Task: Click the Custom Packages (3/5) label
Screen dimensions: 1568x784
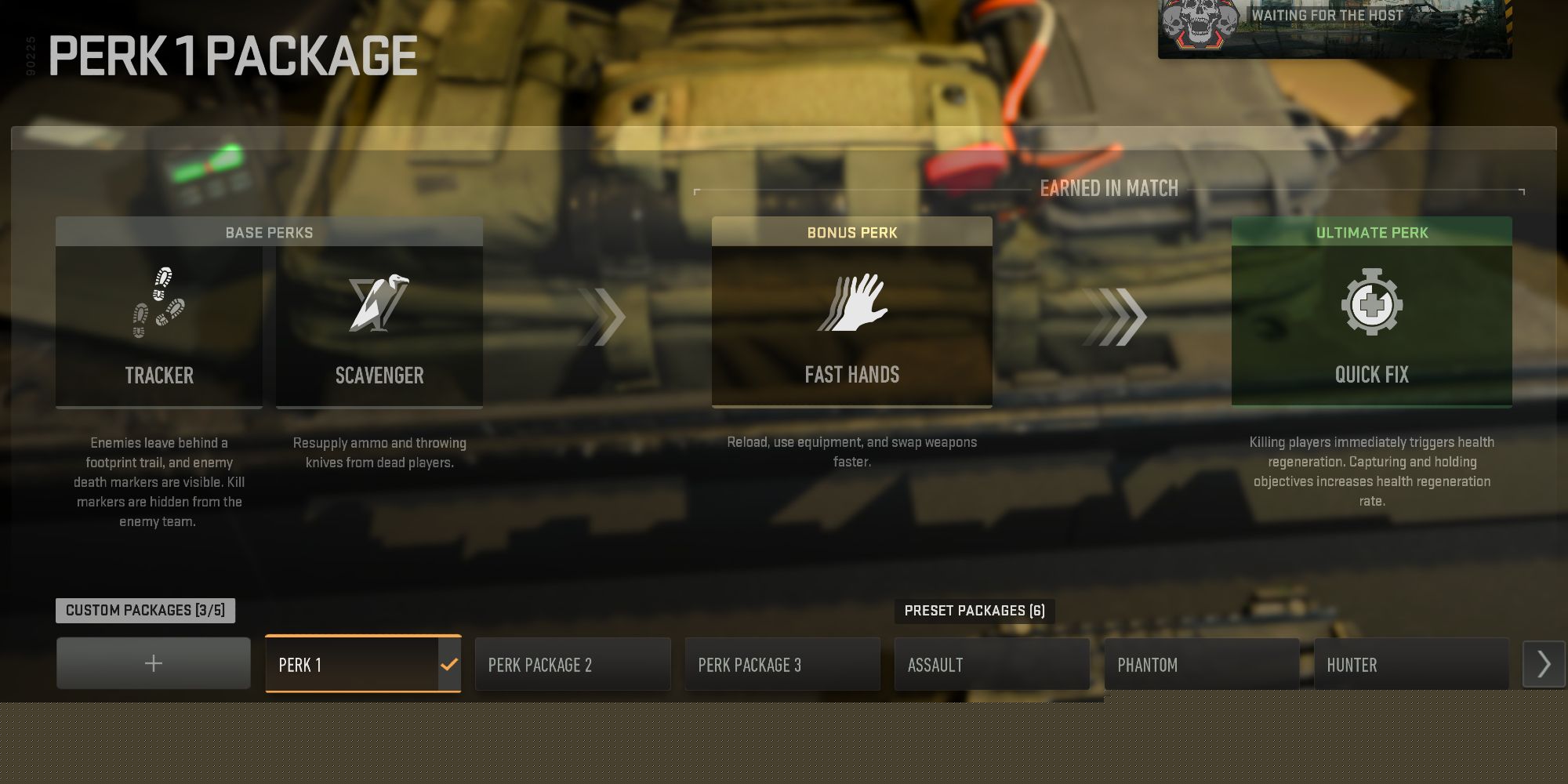Action: click(145, 610)
